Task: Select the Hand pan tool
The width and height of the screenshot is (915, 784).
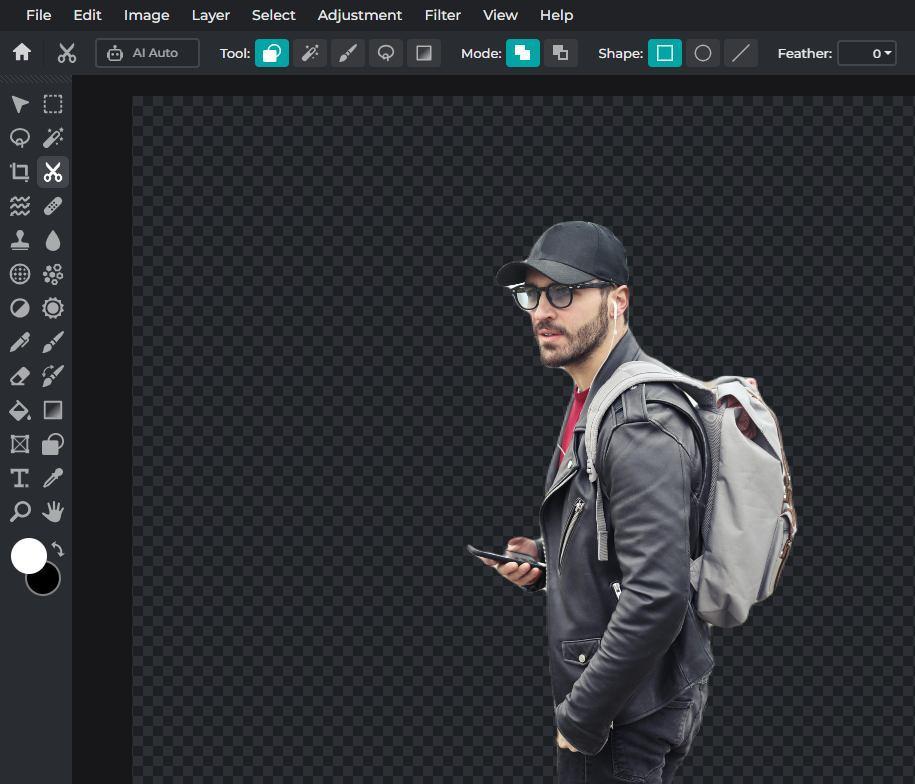Action: [x=53, y=512]
